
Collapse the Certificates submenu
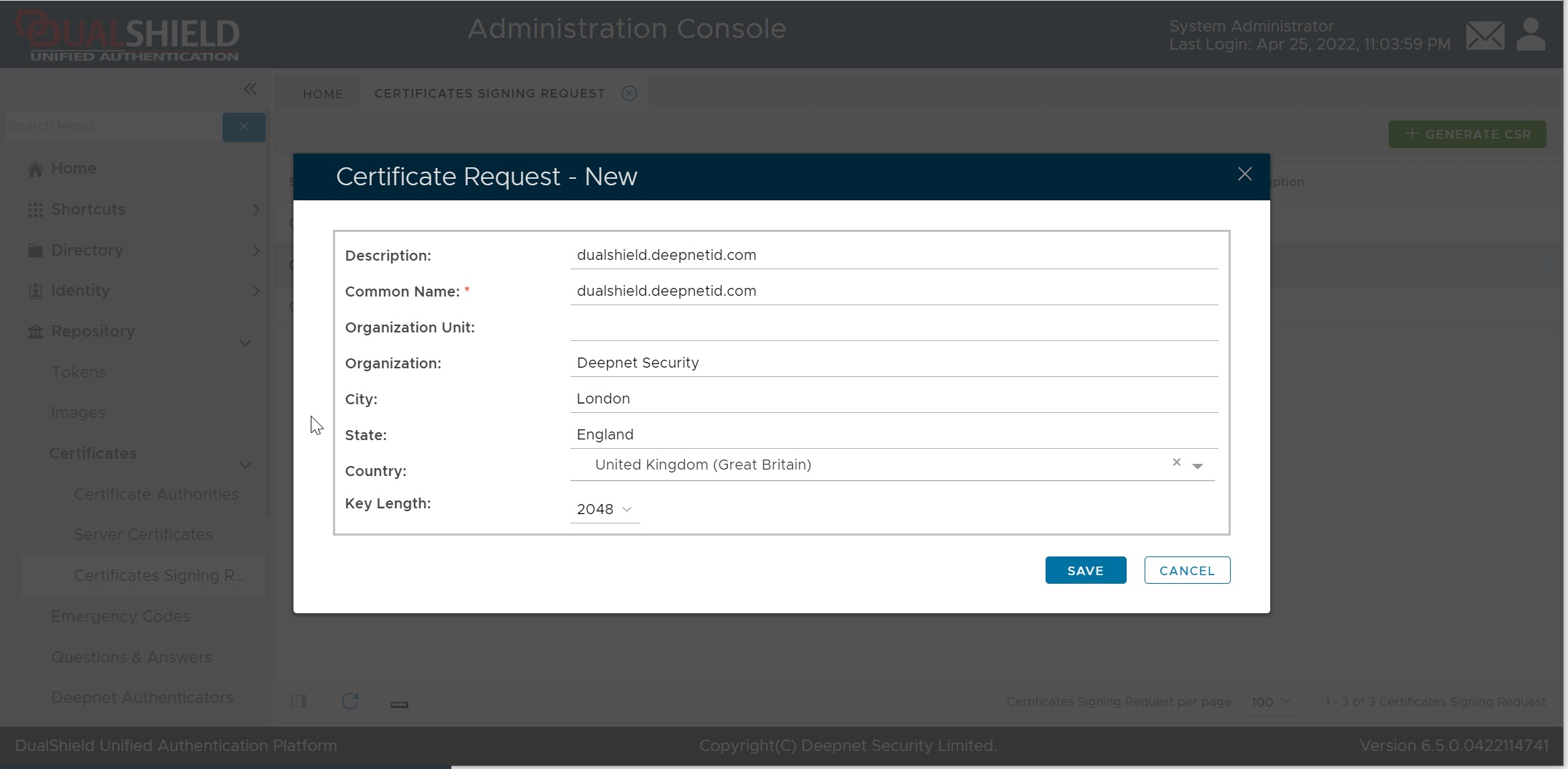click(x=245, y=465)
